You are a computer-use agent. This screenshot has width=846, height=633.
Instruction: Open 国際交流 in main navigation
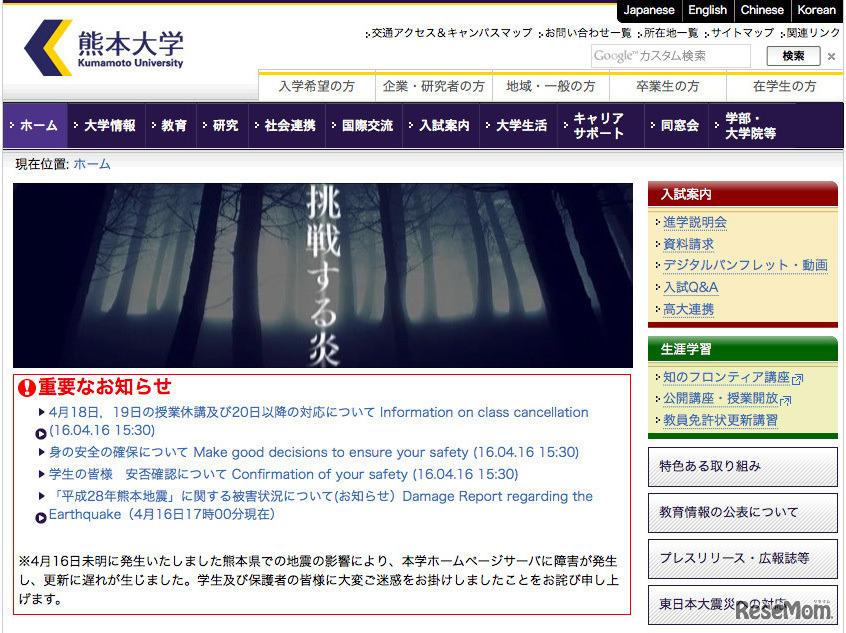pyautogui.click(x=364, y=125)
